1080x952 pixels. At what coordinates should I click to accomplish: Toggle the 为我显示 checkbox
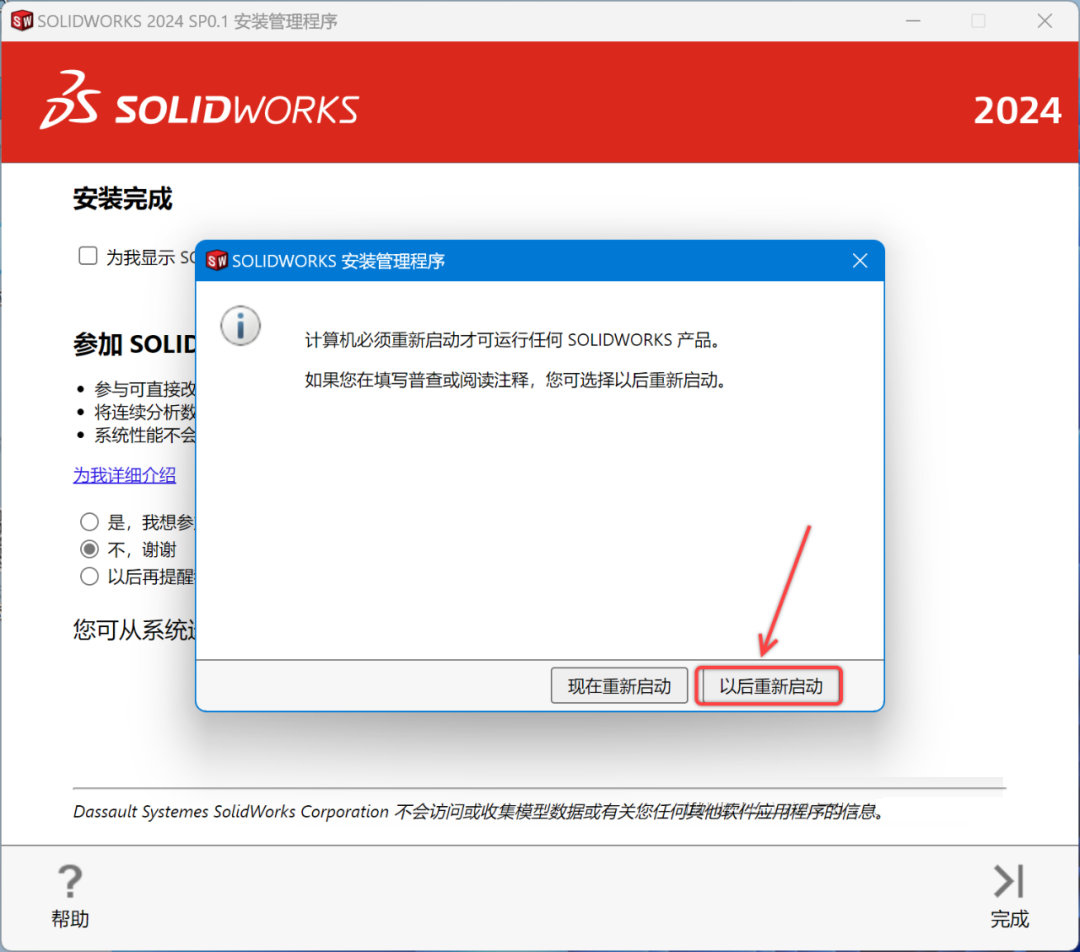pyautogui.click(x=87, y=256)
